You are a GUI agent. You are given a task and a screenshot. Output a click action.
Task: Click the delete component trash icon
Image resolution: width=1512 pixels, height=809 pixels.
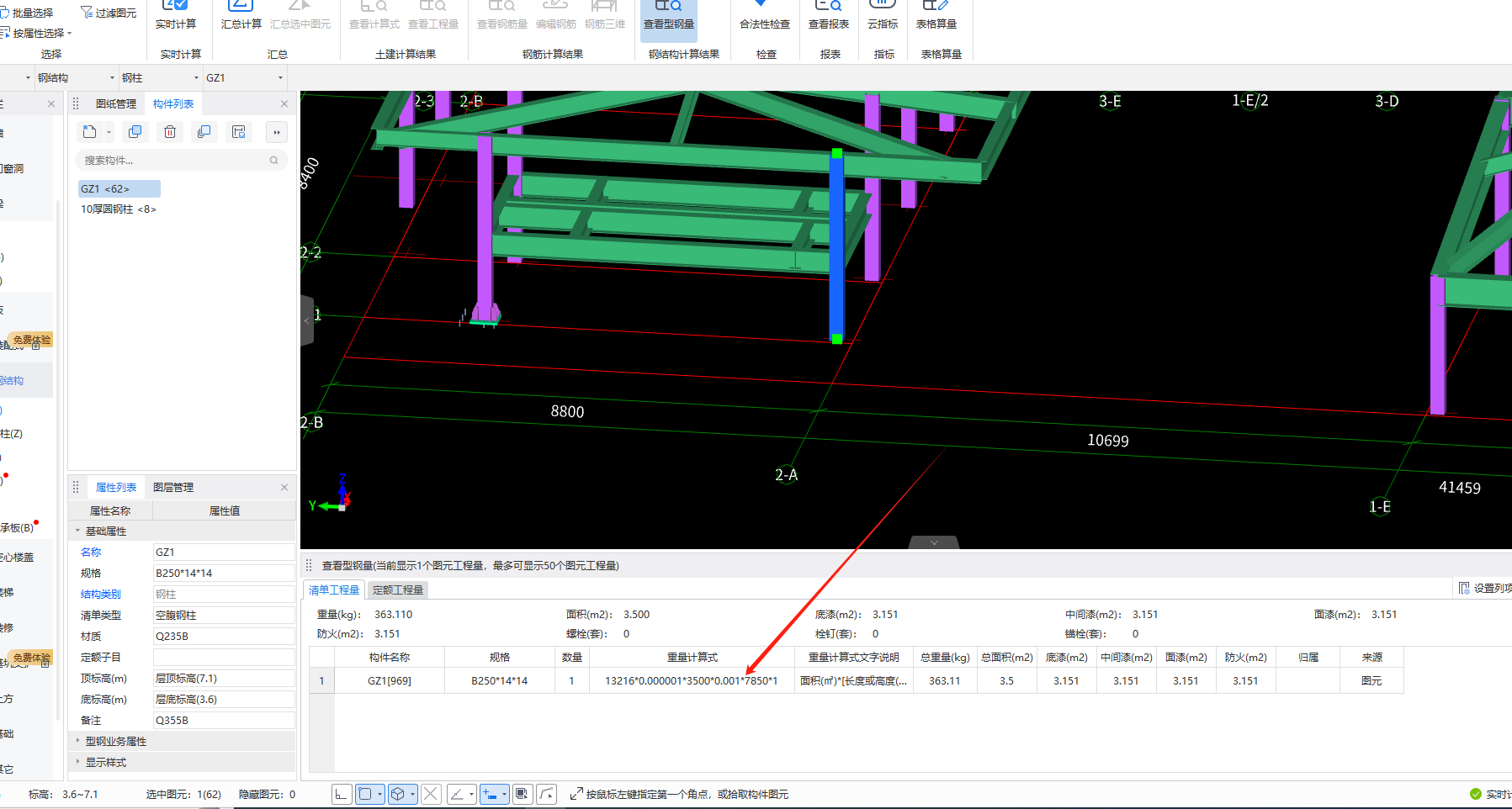point(170,132)
